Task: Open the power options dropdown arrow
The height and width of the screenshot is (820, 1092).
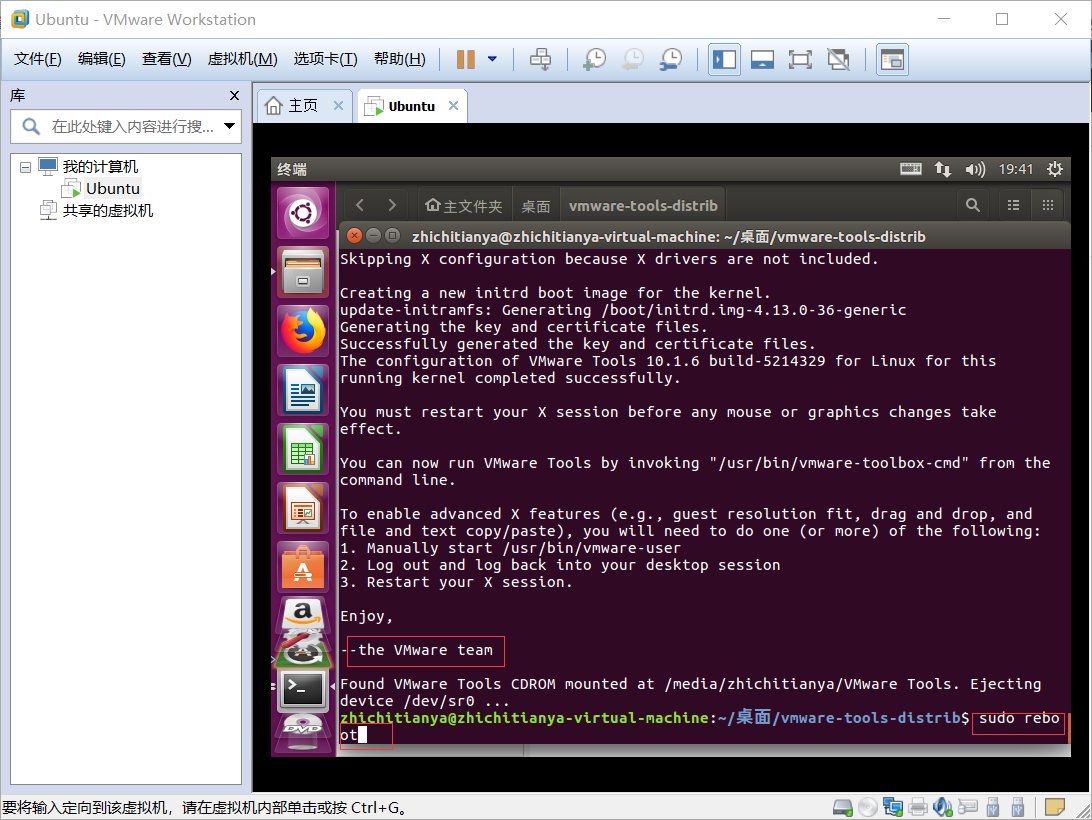Action: 492,59
